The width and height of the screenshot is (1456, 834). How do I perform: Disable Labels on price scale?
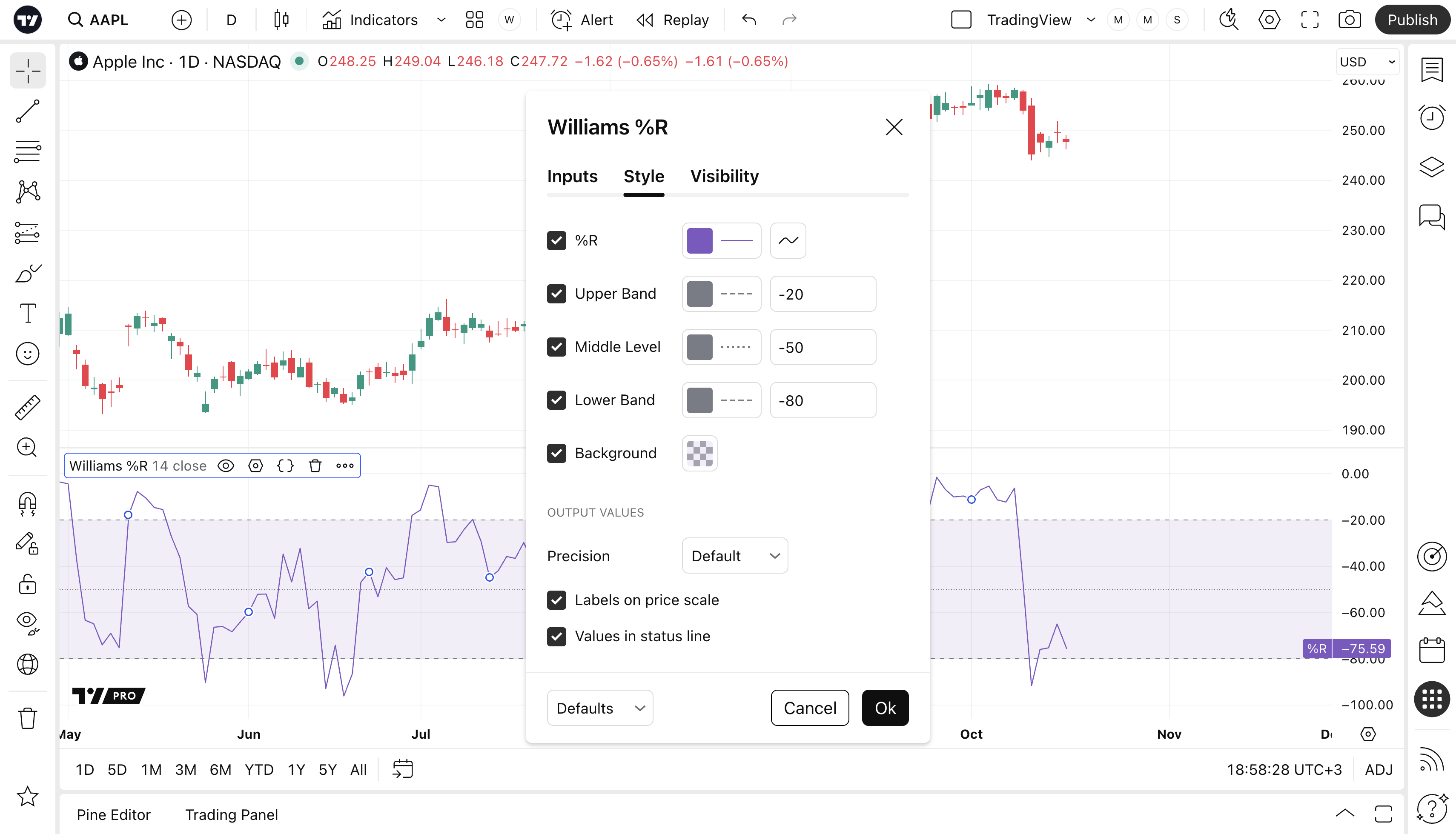(x=556, y=600)
